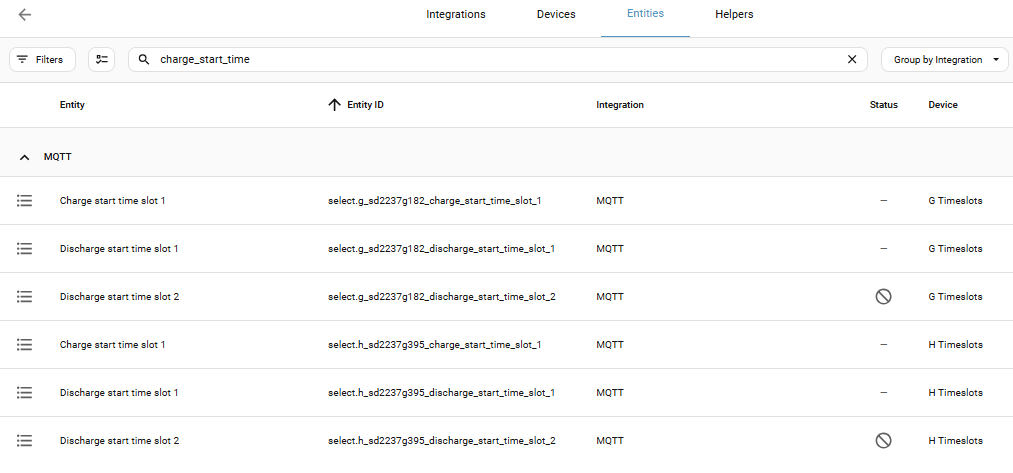Collapse the MQTT group

tap(25, 157)
